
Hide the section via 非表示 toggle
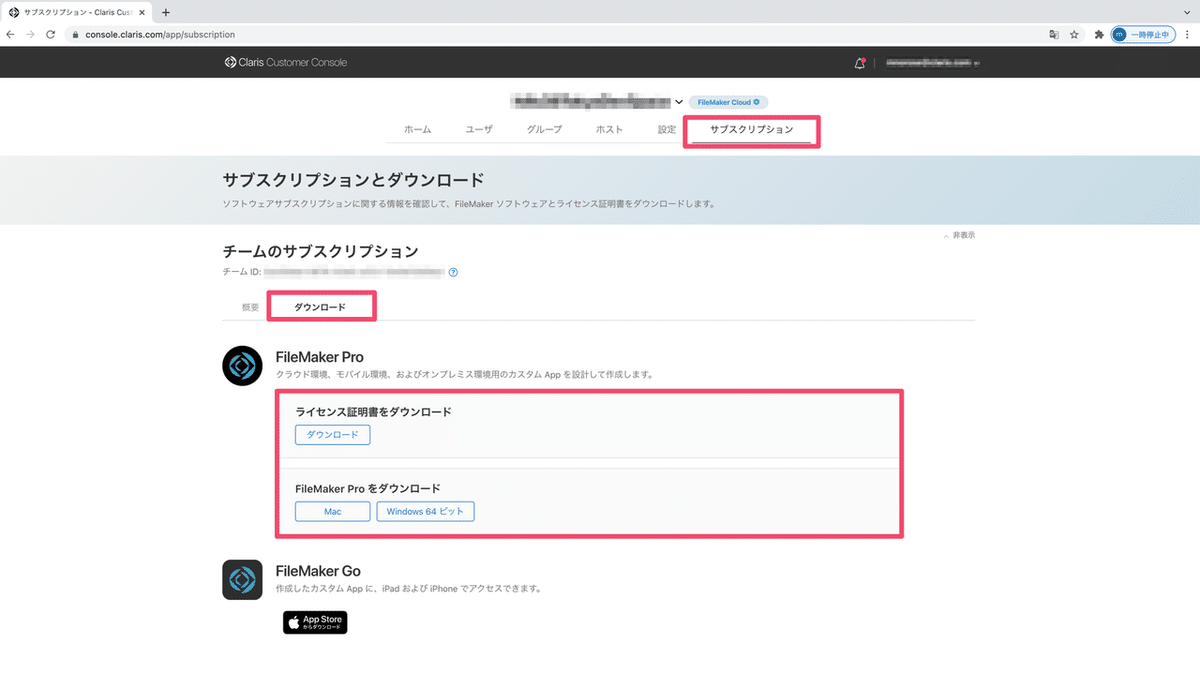point(958,234)
